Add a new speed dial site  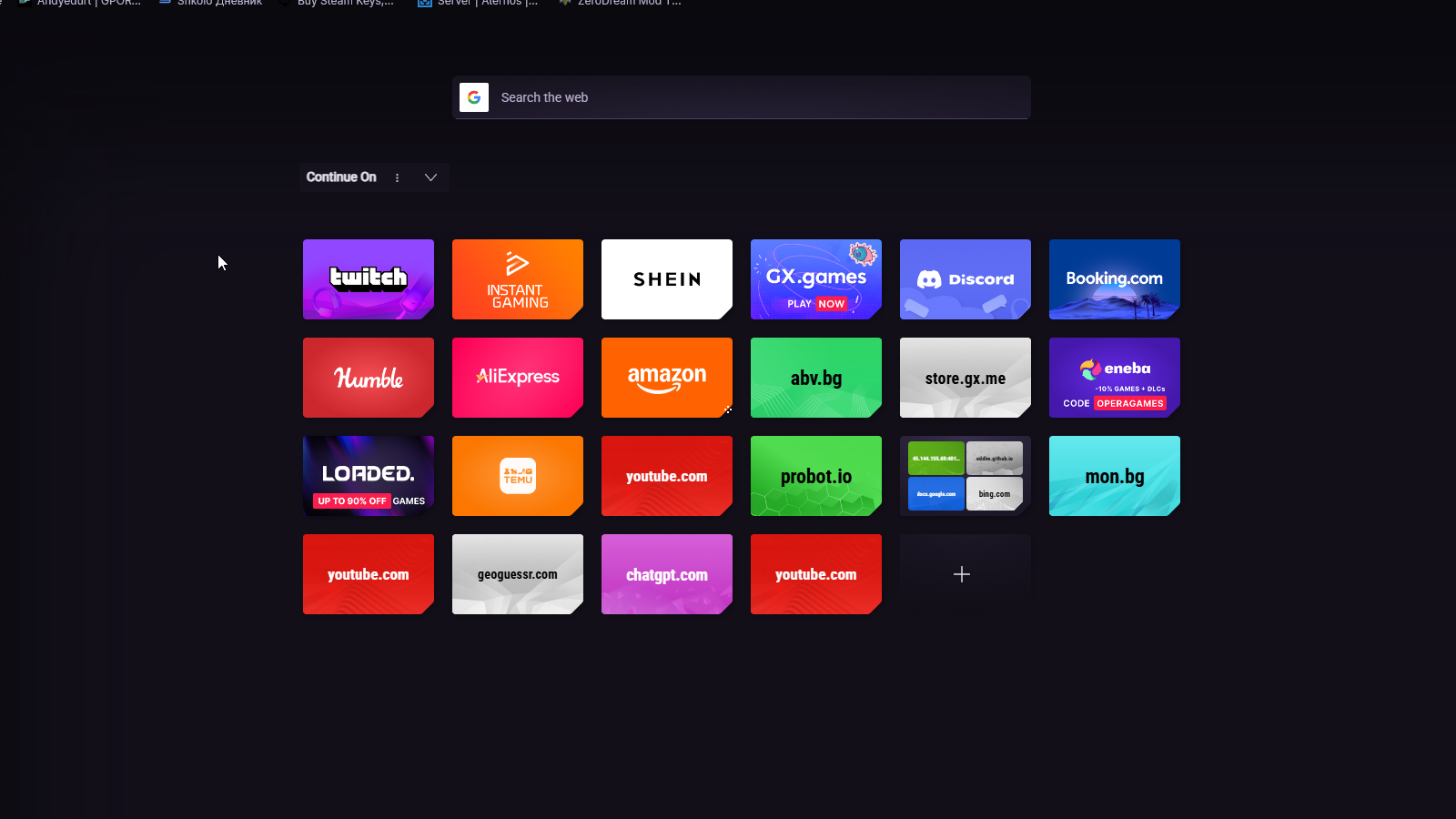tap(966, 574)
